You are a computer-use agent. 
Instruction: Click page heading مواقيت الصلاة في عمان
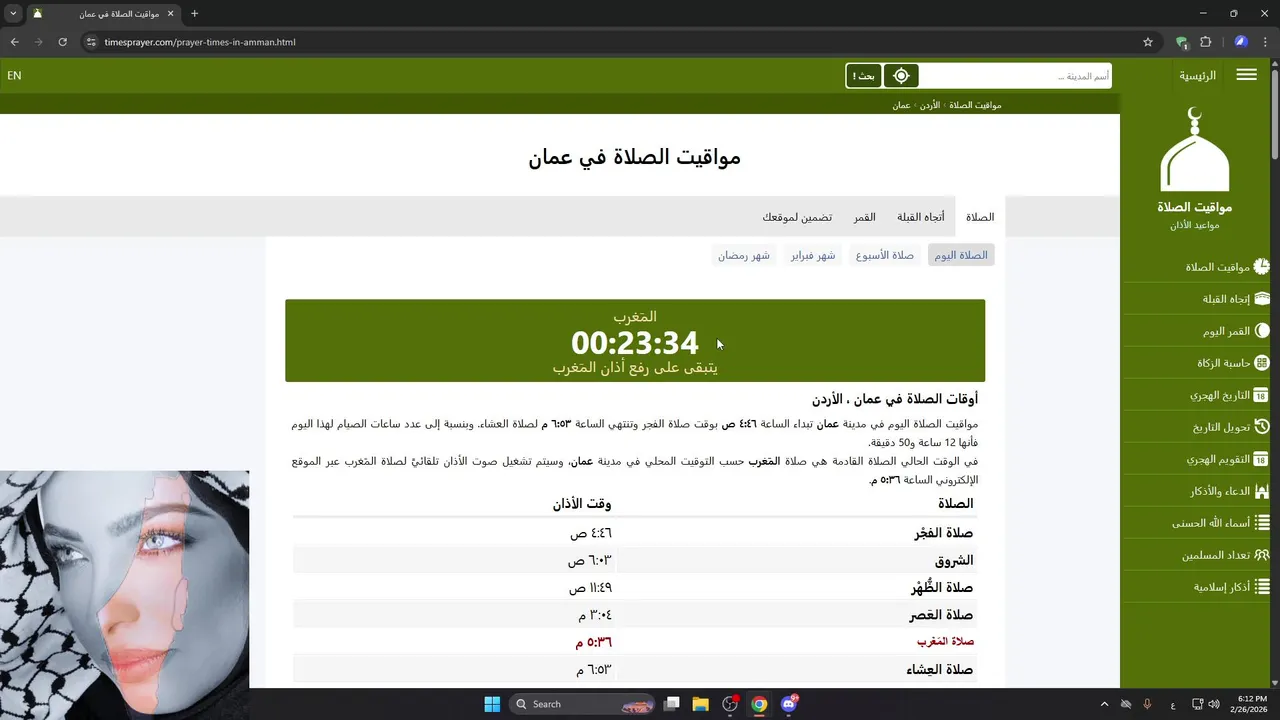[x=634, y=157]
